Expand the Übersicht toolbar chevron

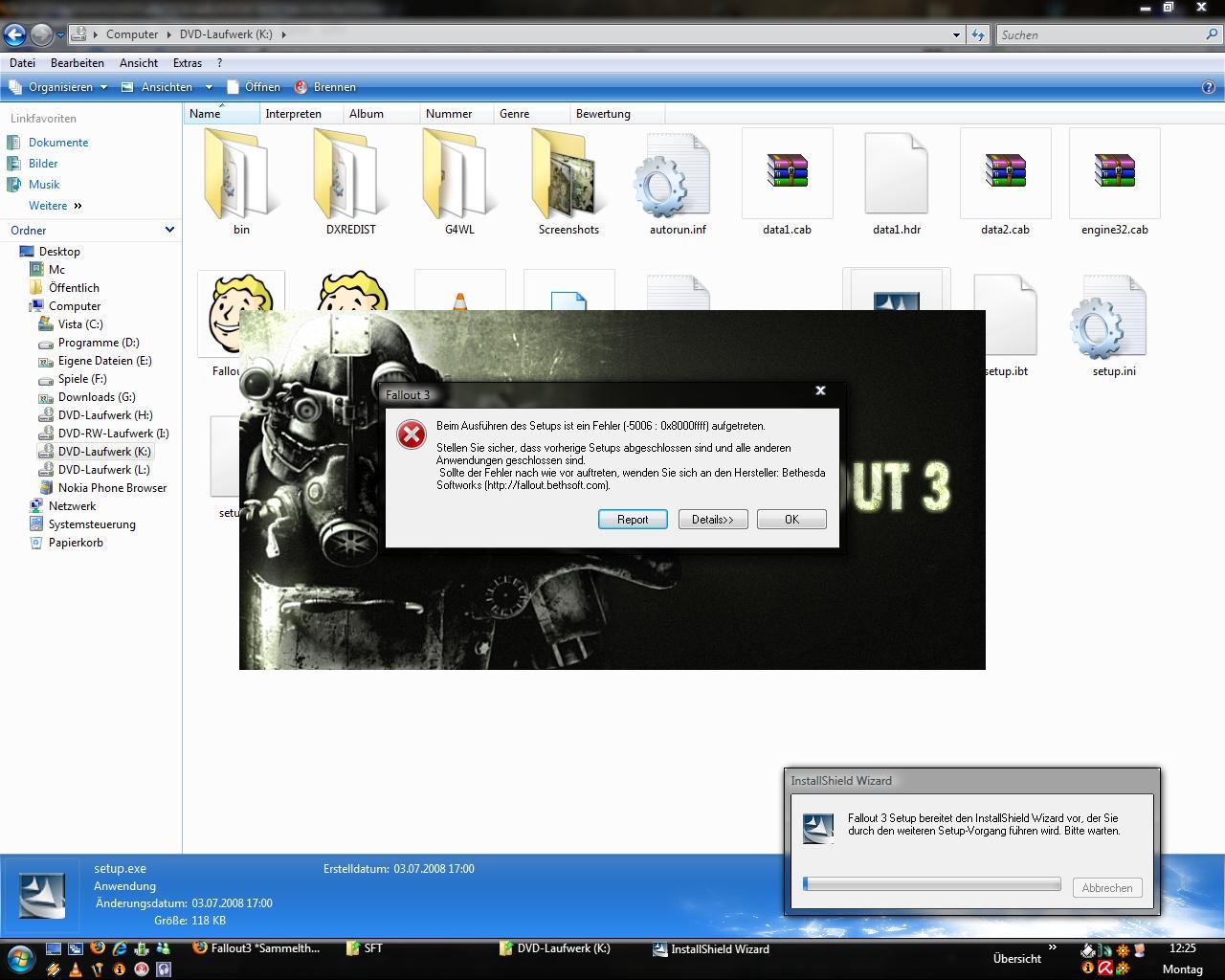tap(1053, 949)
